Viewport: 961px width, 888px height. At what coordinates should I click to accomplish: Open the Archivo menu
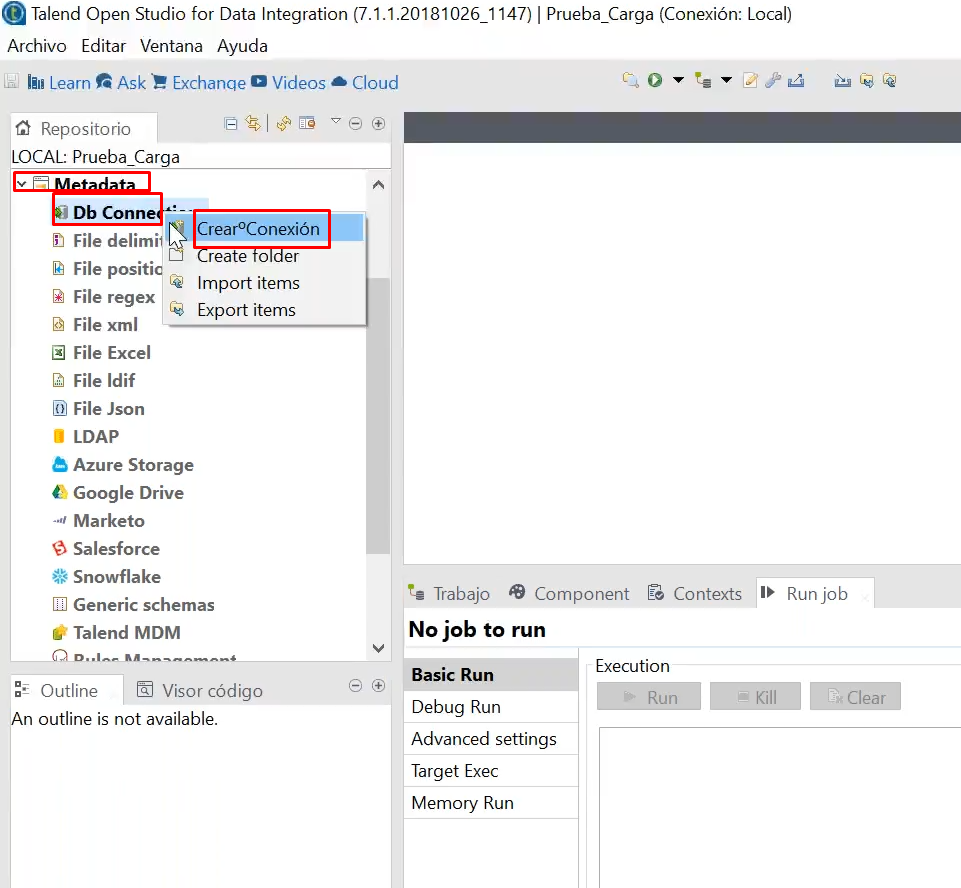(x=37, y=46)
